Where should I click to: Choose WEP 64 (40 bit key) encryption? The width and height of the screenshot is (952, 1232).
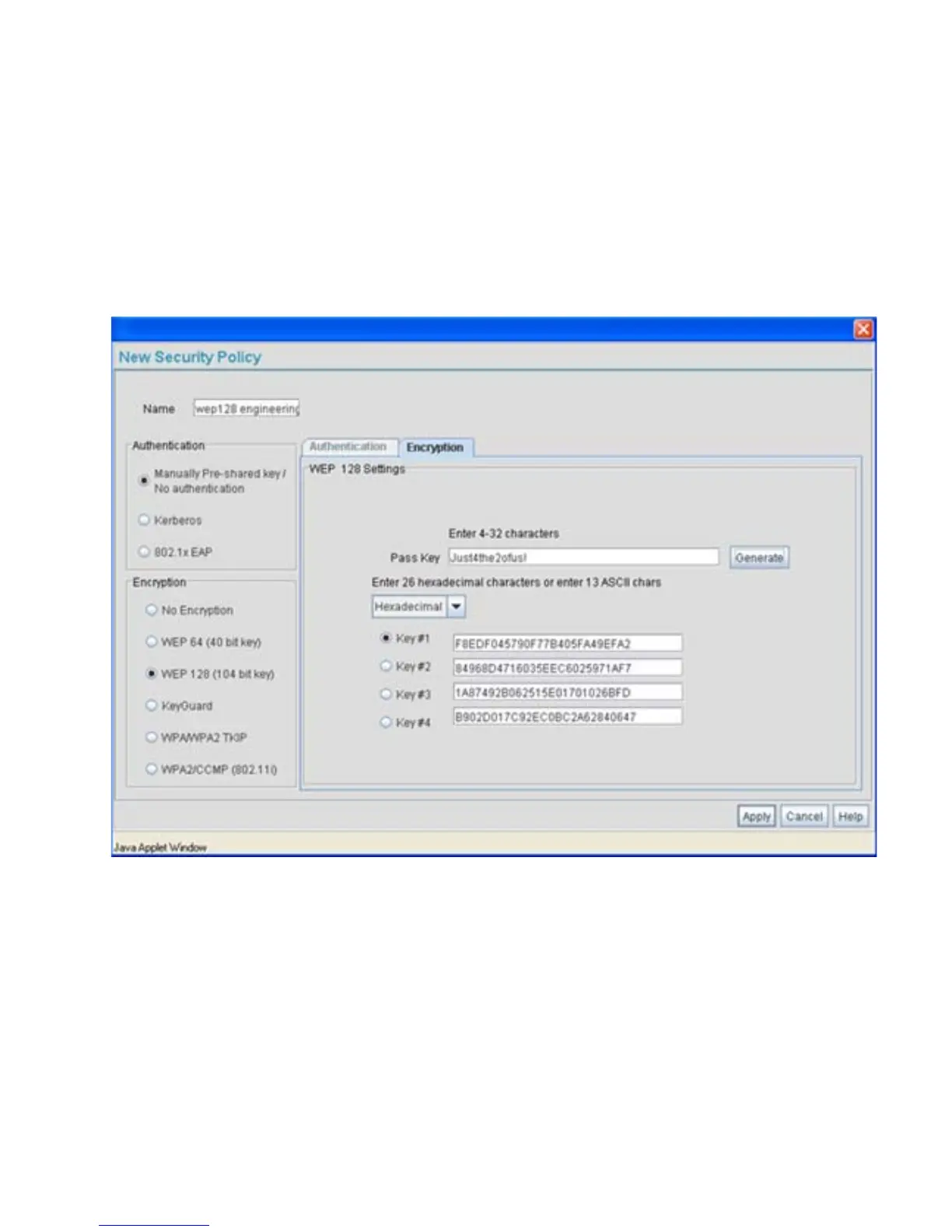152,642
